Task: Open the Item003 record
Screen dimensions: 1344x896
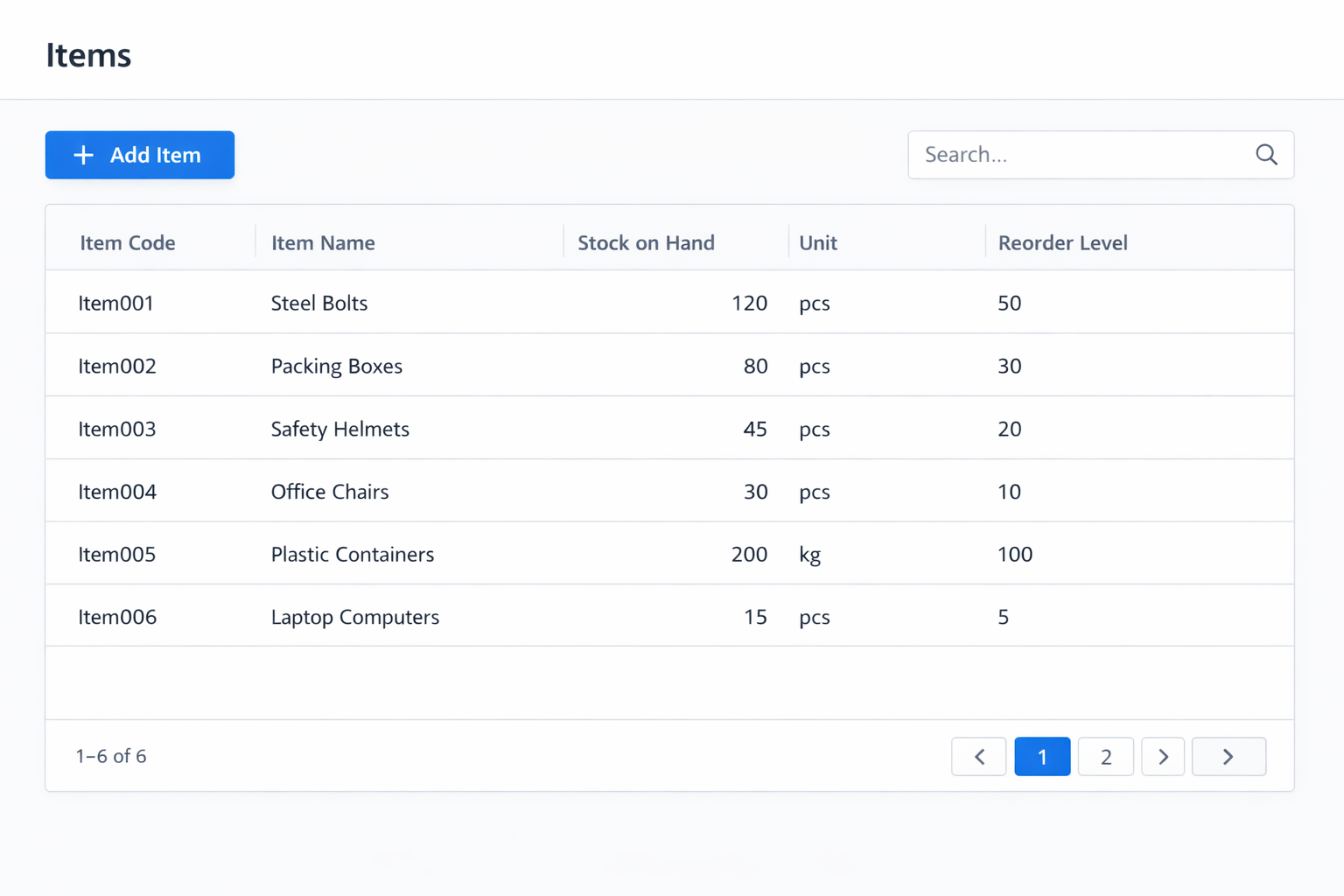Action: [x=117, y=430]
